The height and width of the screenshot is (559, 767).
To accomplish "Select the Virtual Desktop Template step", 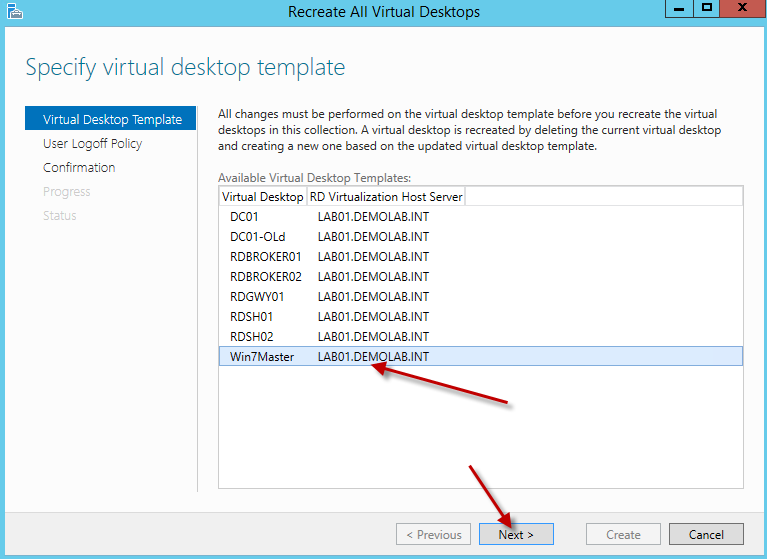I will coord(112,119).
